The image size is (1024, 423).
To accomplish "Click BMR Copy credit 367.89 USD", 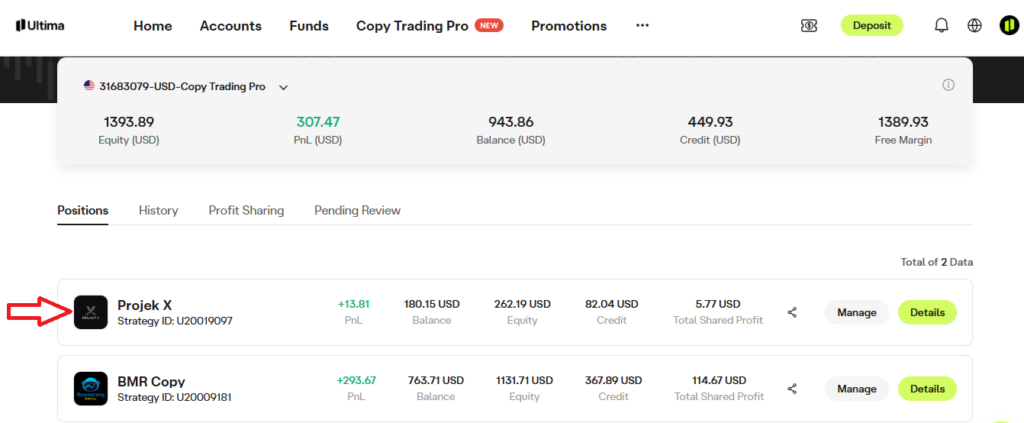I will tap(611, 380).
